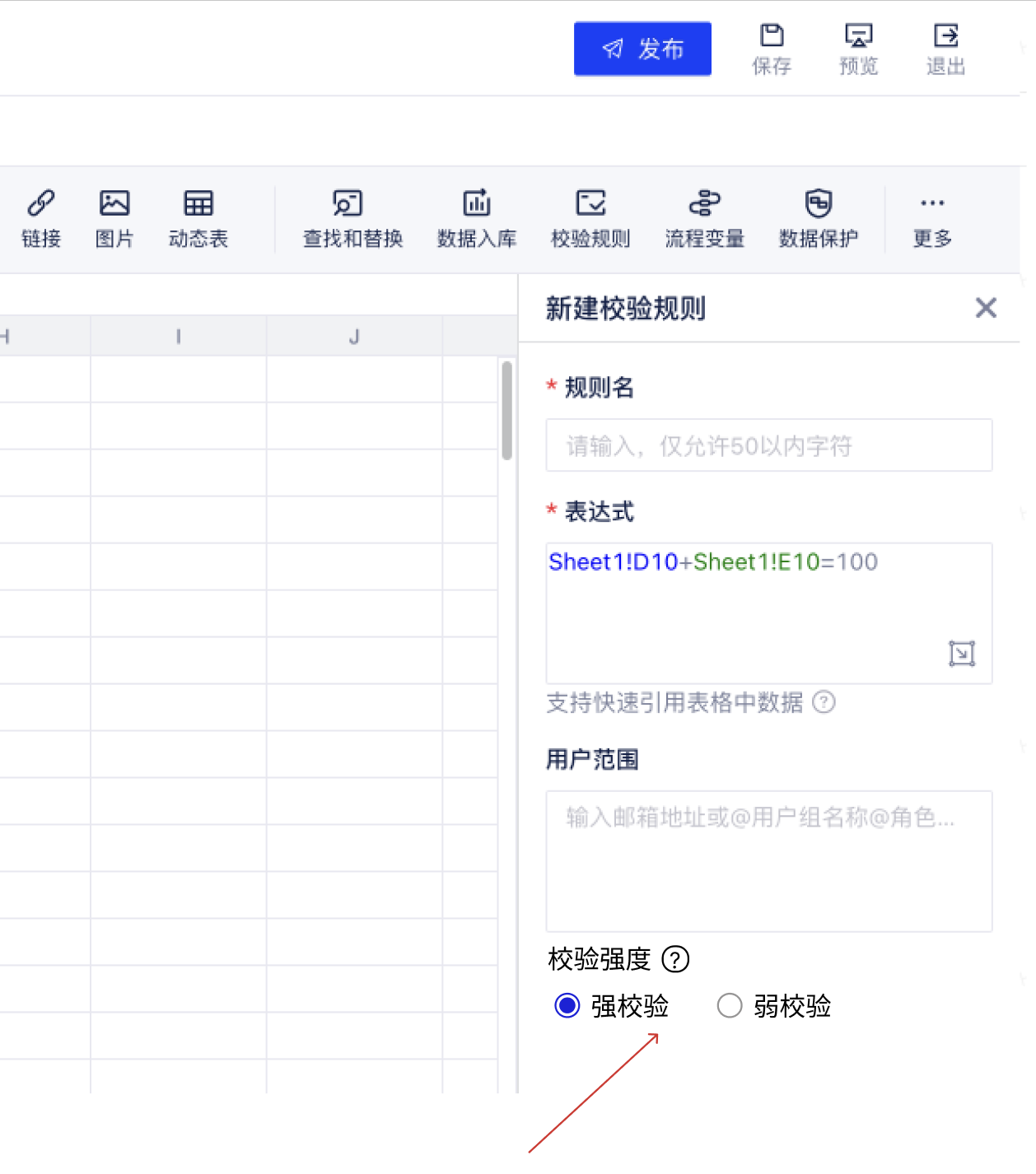The image size is (1036, 1174).
Task: Exit the editor with 退出
Action: coord(945,49)
